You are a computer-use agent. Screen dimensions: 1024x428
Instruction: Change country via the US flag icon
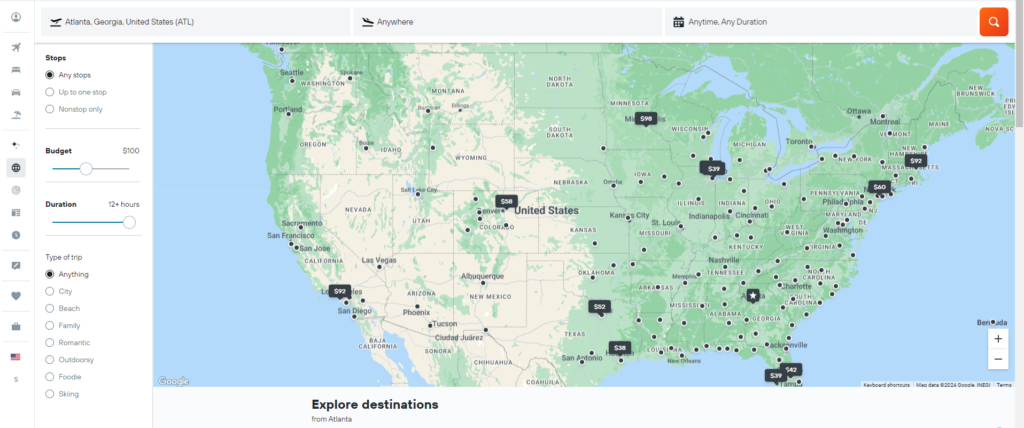point(16,357)
